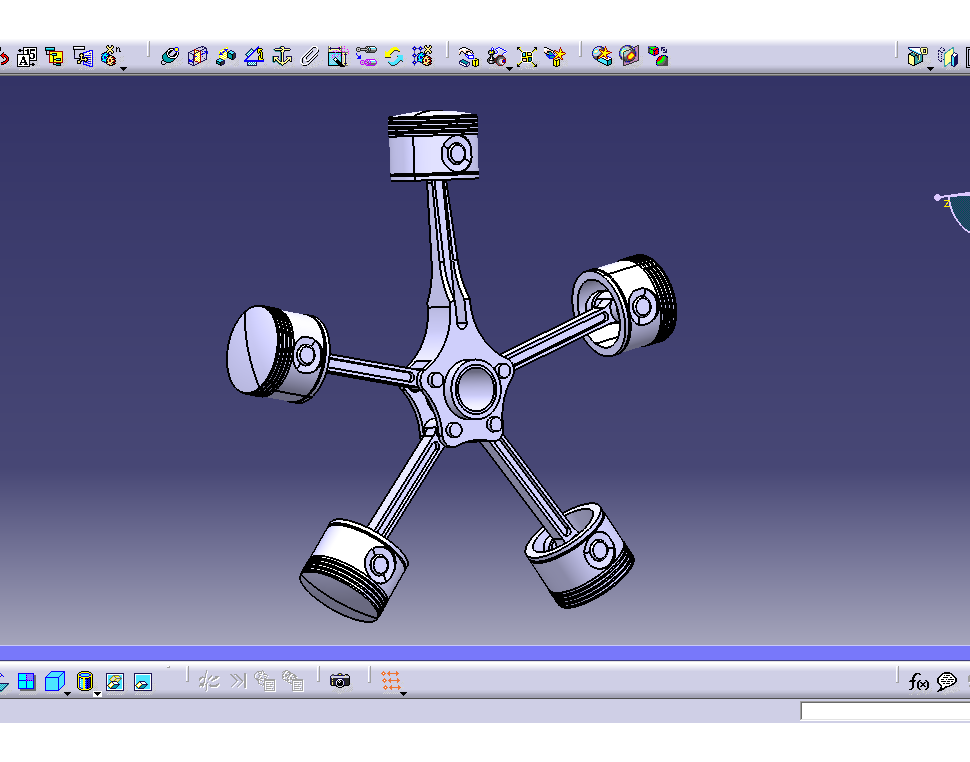Open Distance and Band Analysis

(658, 56)
